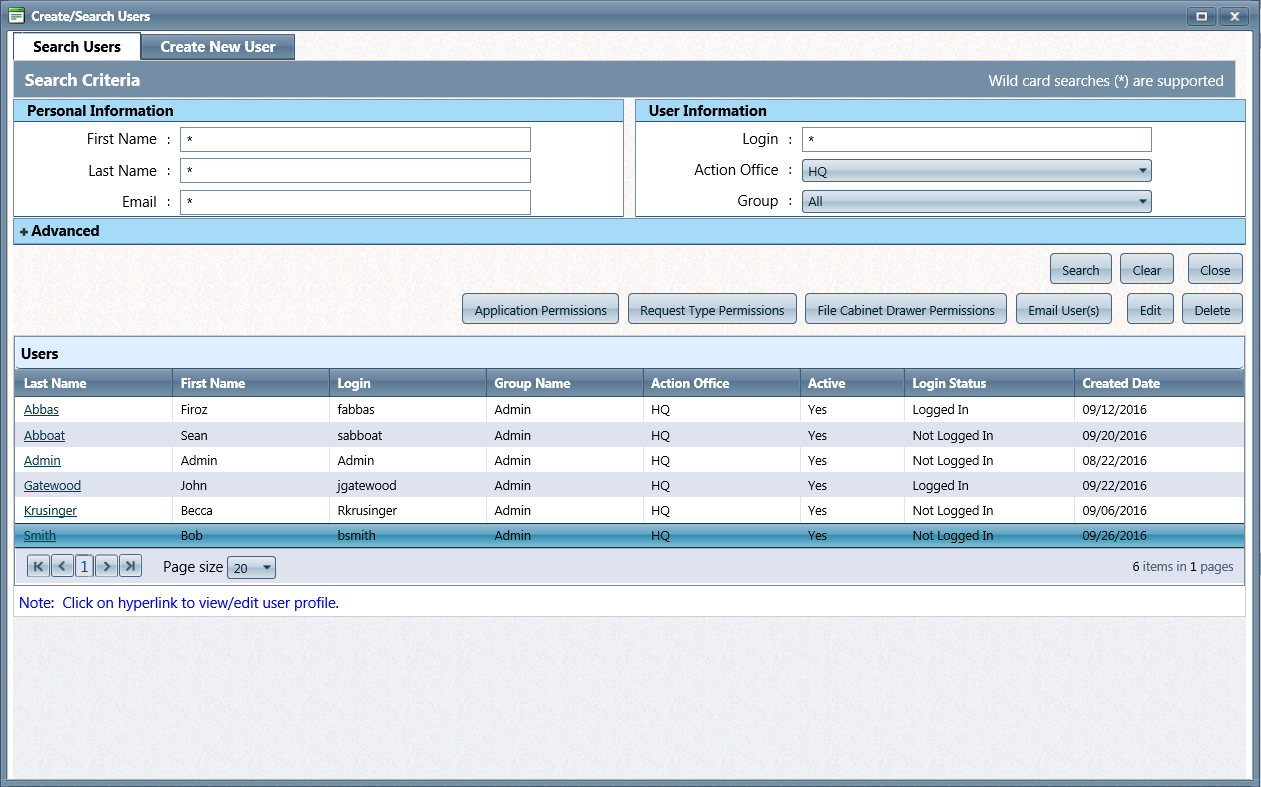Click the 'Becca' first name cell

coord(251,511)
